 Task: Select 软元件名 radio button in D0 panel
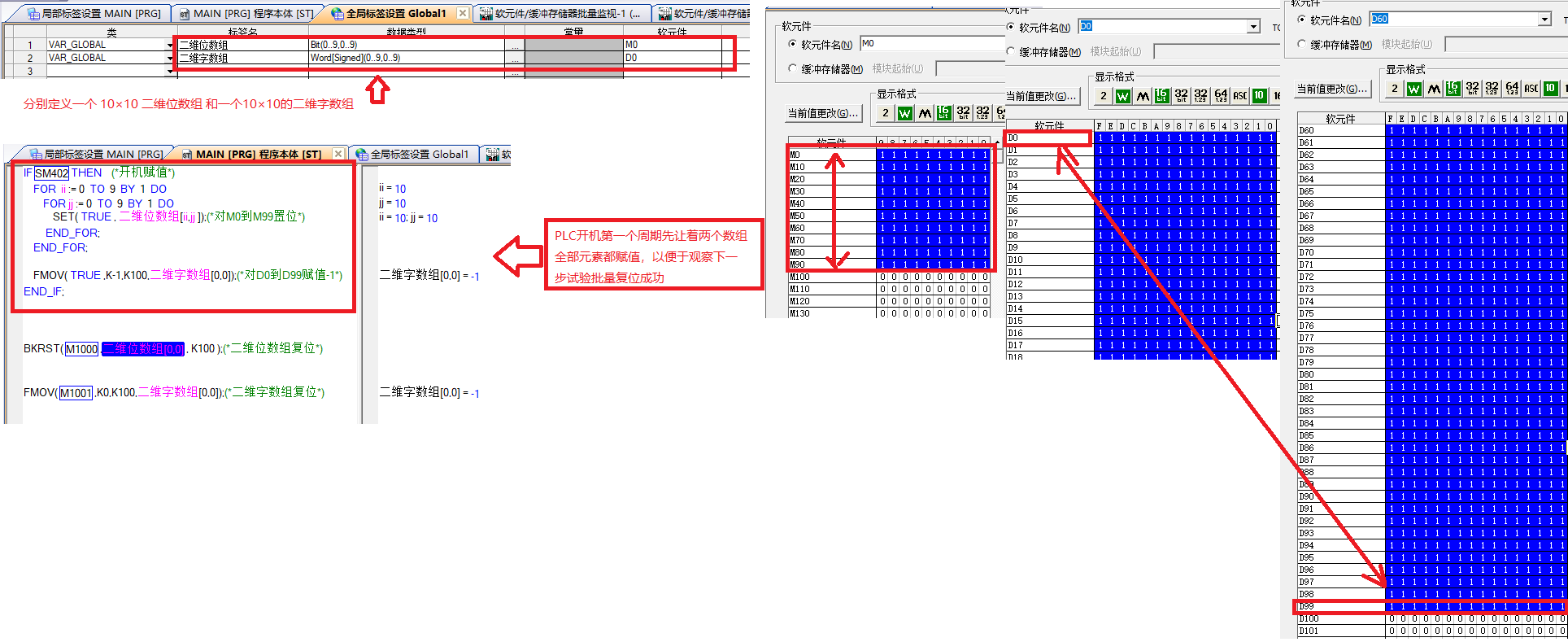coord(1011,27)
